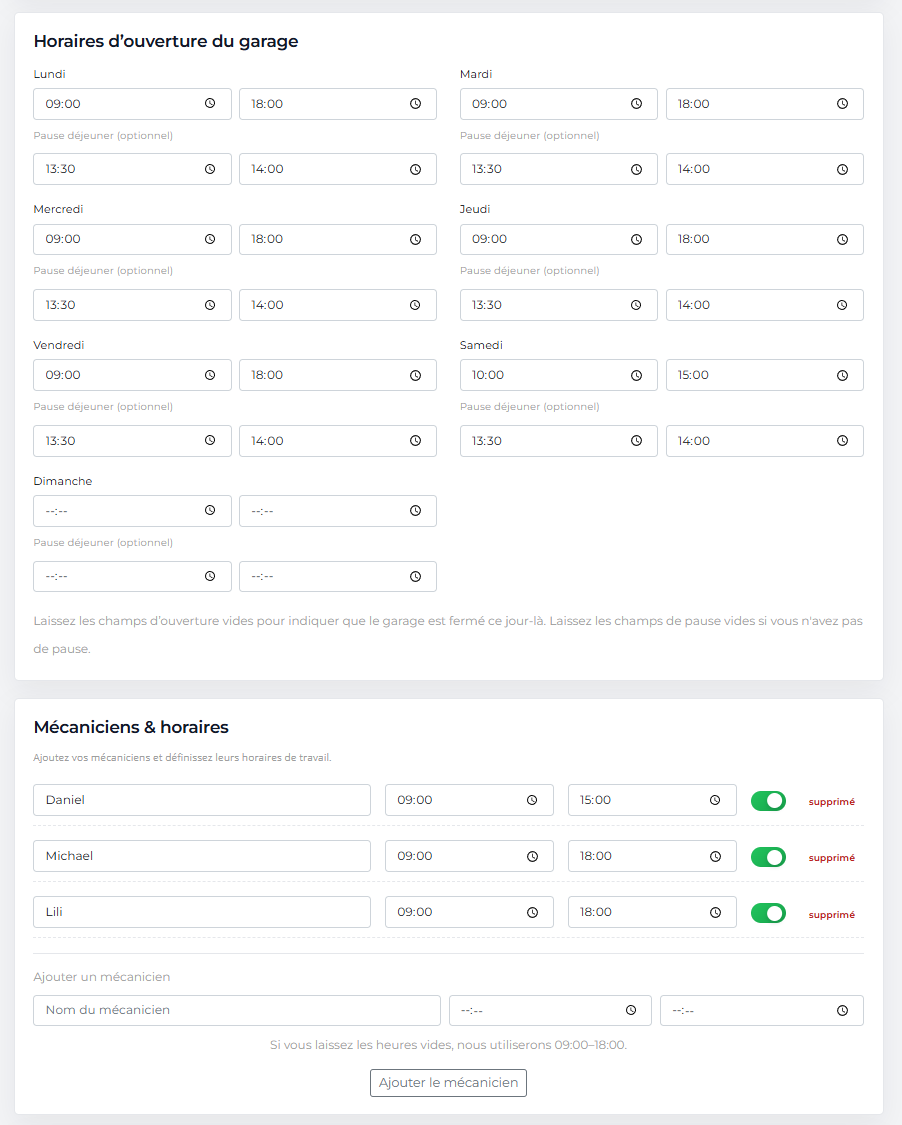The height and width of the screenshot is (1125, 902).
Task: Toggle the switch next to Lili
Action: (768, 912)
